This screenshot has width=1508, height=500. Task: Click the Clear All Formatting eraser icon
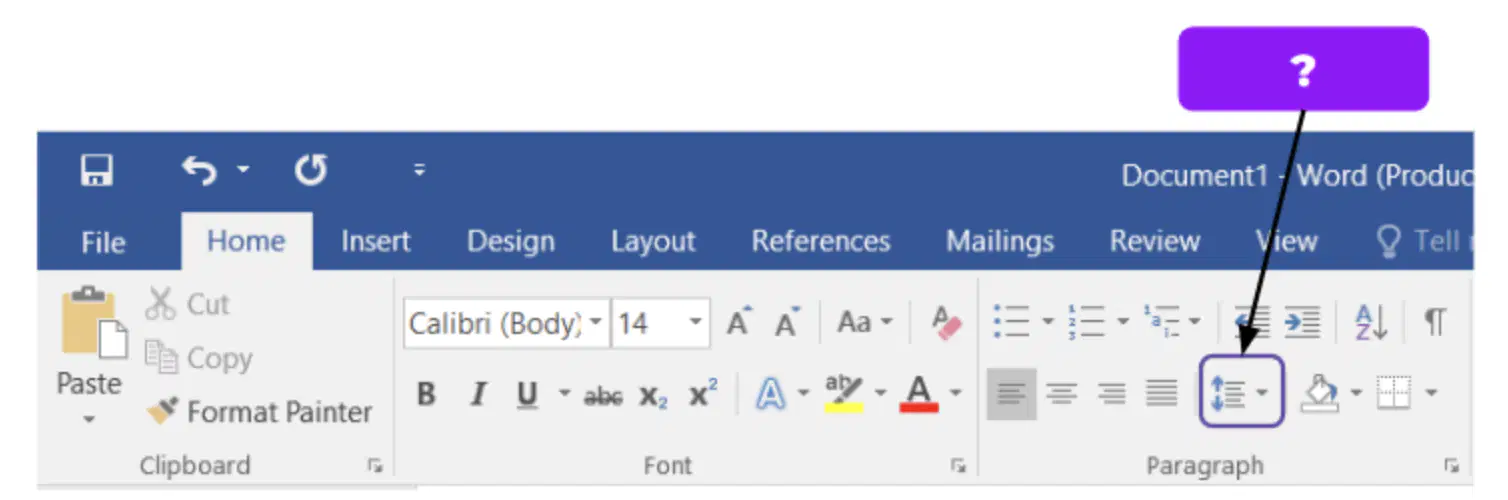[x=945, y=323]
